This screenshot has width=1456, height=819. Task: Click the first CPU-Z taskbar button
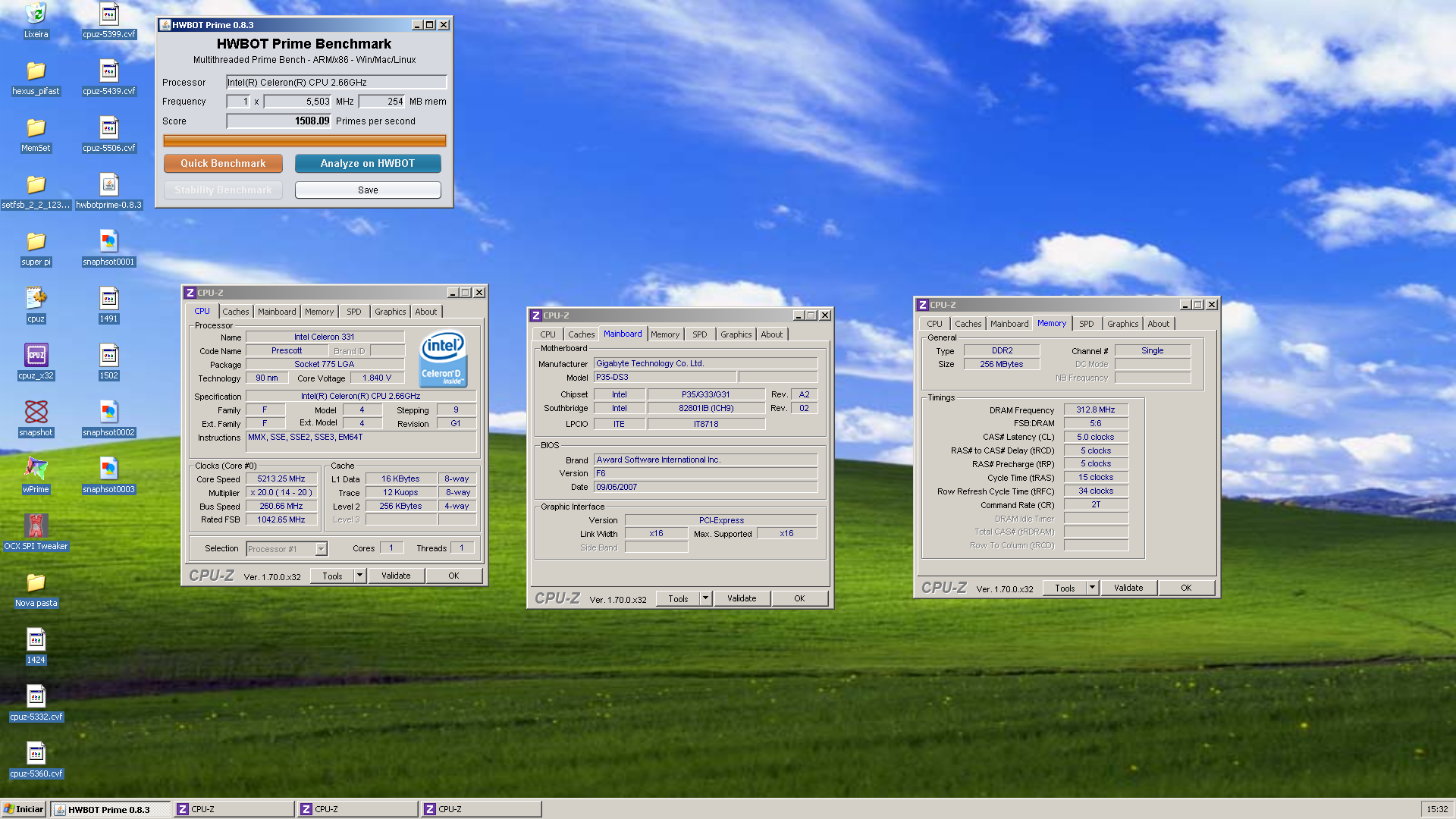234,809
